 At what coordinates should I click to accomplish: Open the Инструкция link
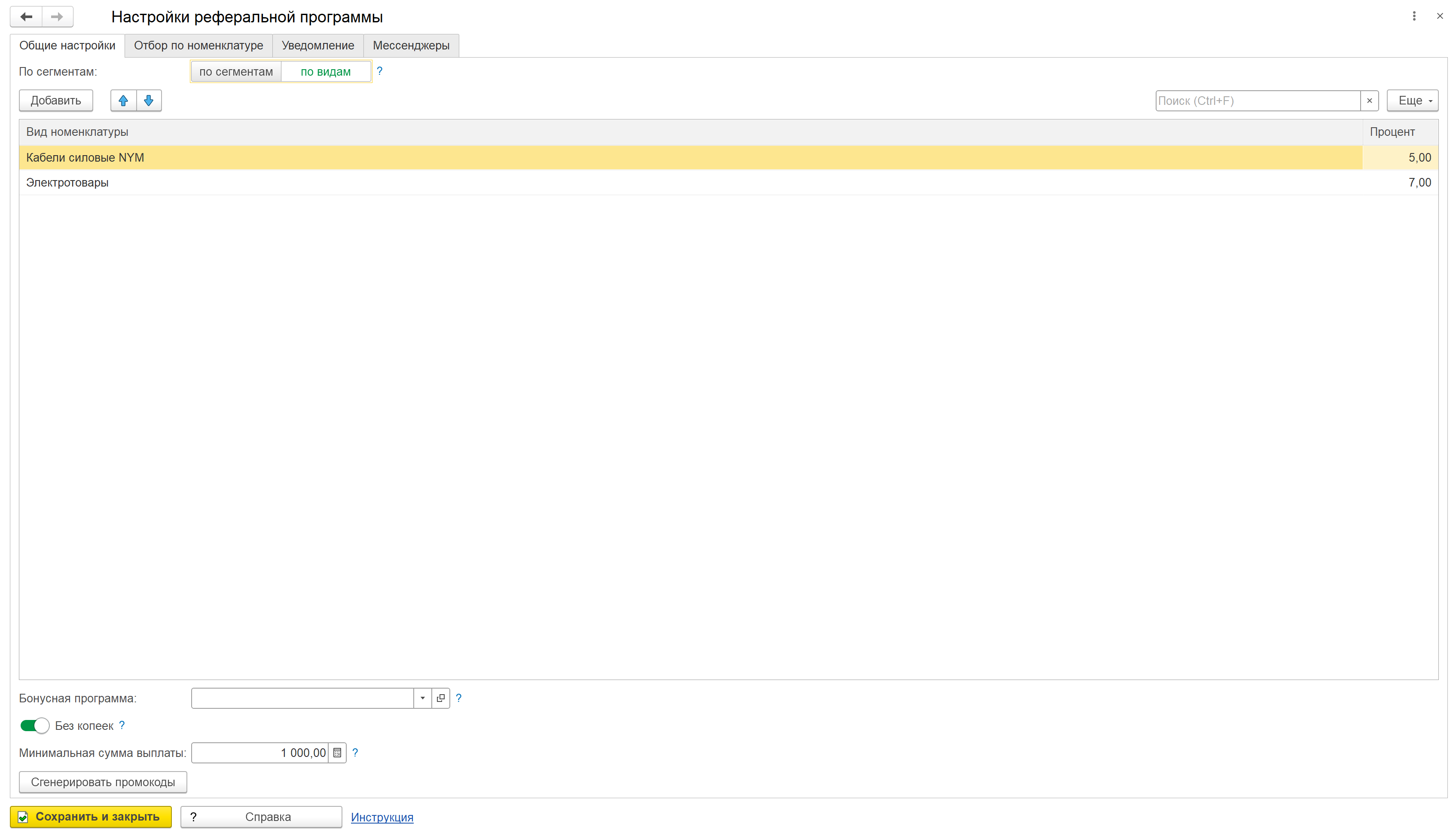pos(382,817)
